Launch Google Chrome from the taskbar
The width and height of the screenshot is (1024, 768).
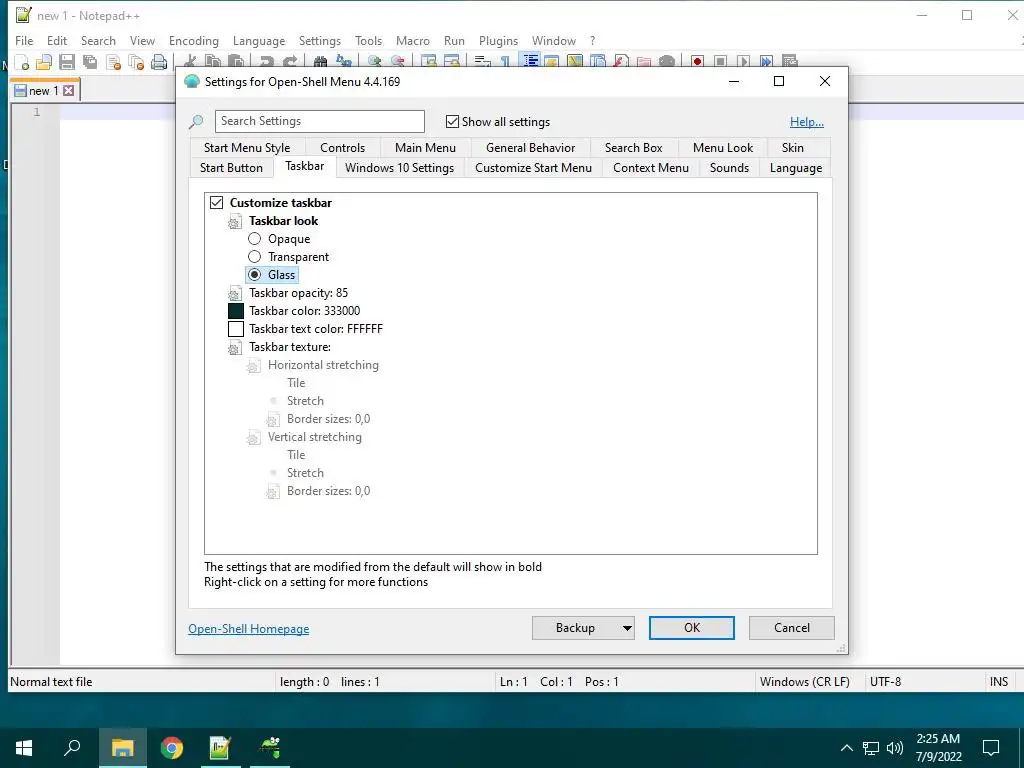pyautogui.click(x=172, y=747)
